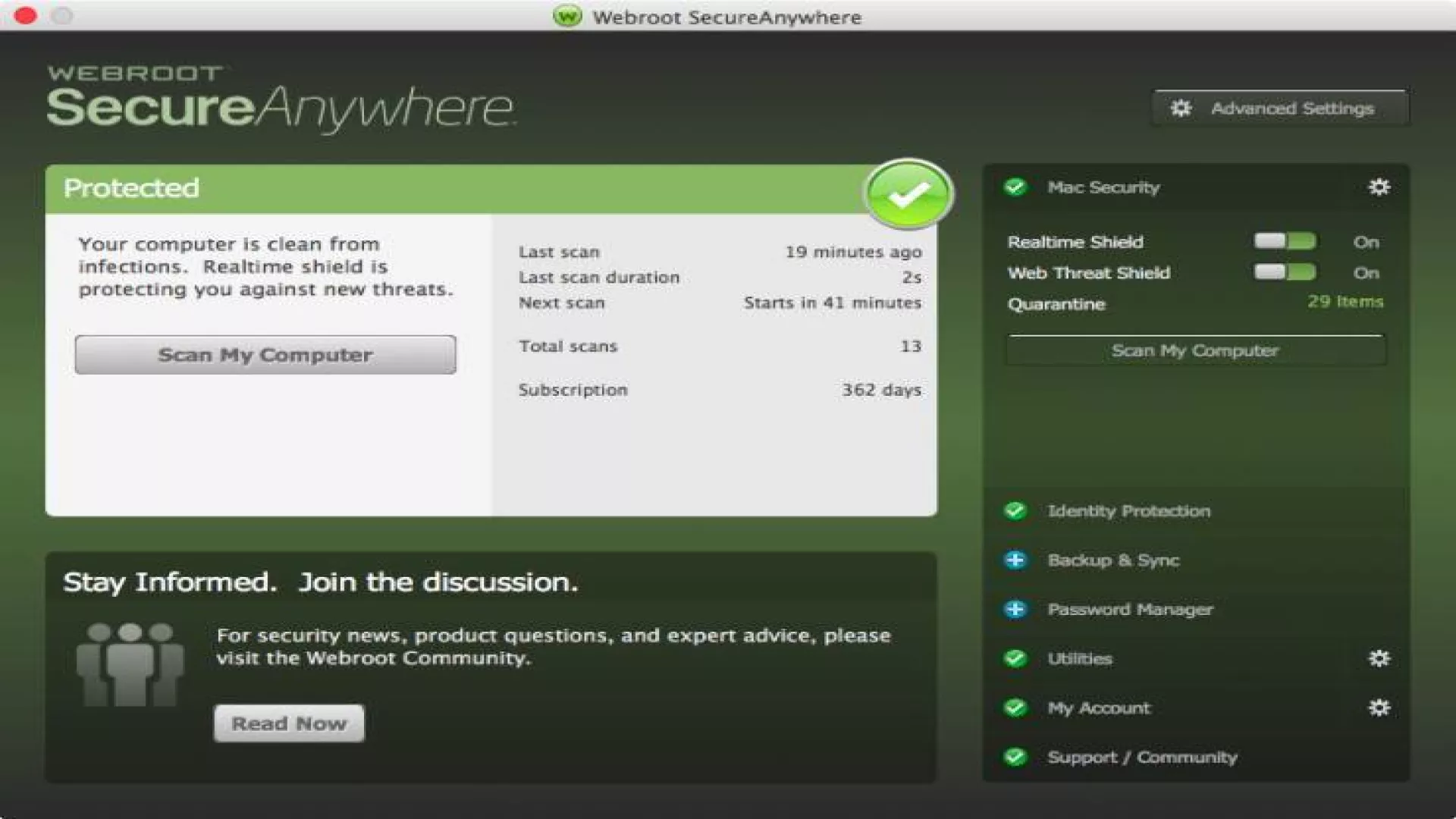
Task: Select Support / Community in the sidebar
Action: click(x=1143, y=757)
